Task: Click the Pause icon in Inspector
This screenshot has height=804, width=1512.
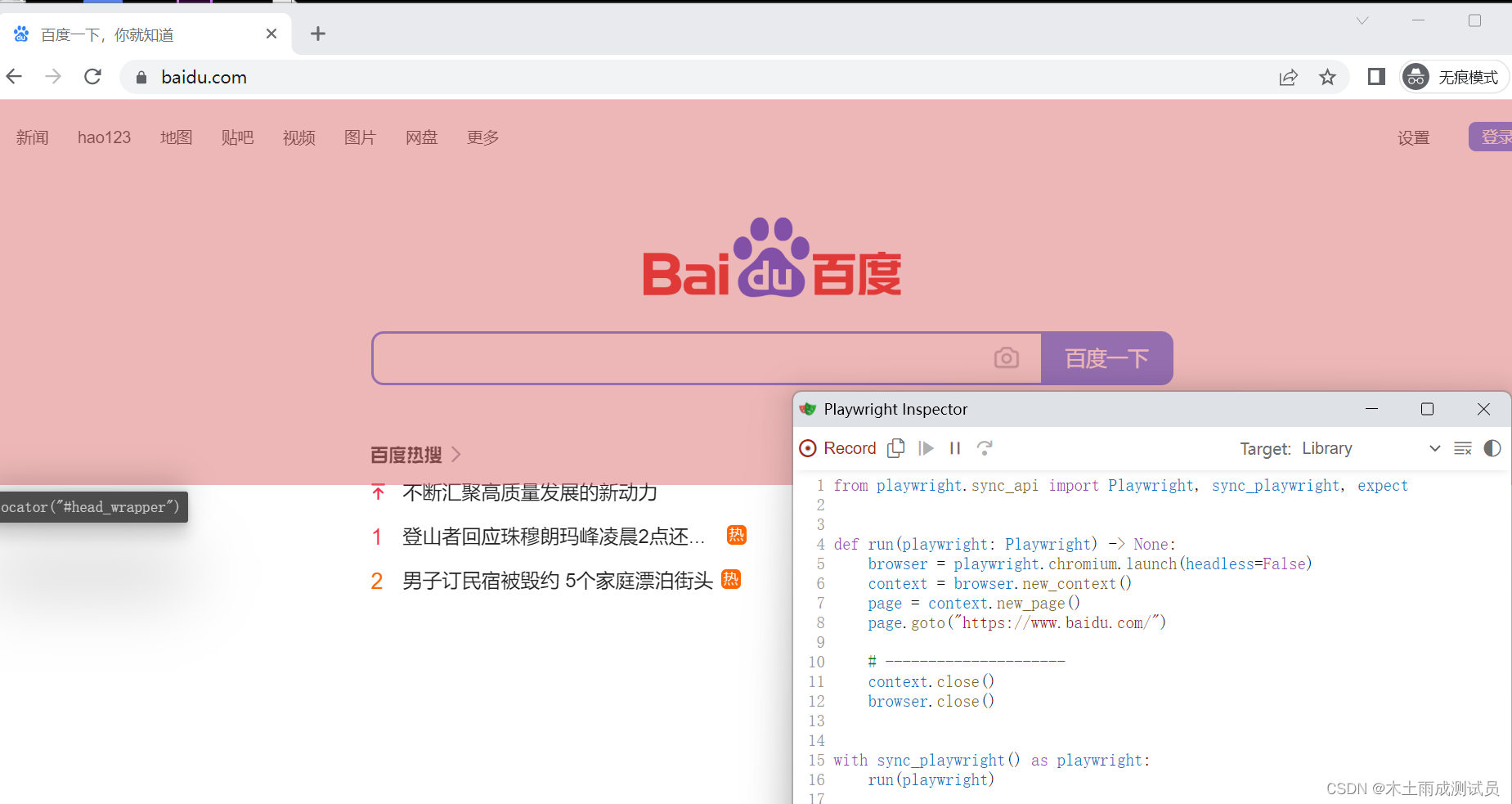Action: pyautogui.click(x=955, y=448)
